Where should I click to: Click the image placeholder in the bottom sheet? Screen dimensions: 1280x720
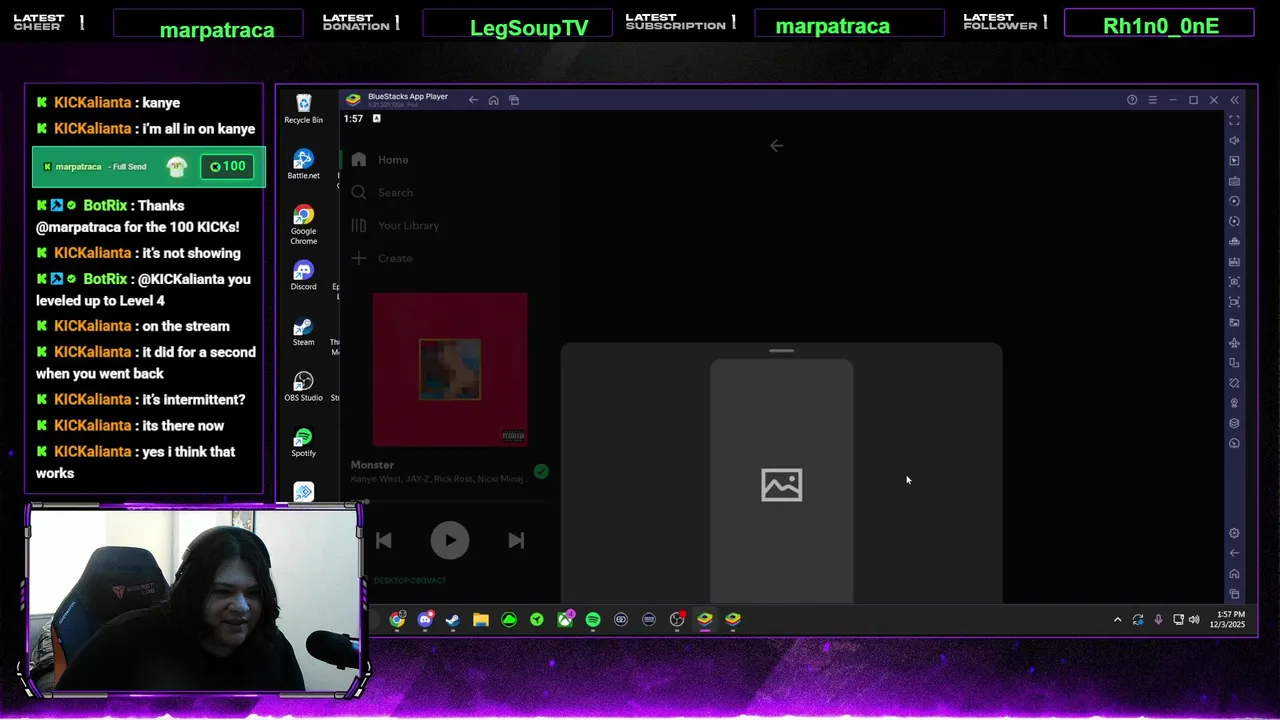click(782, 485)
